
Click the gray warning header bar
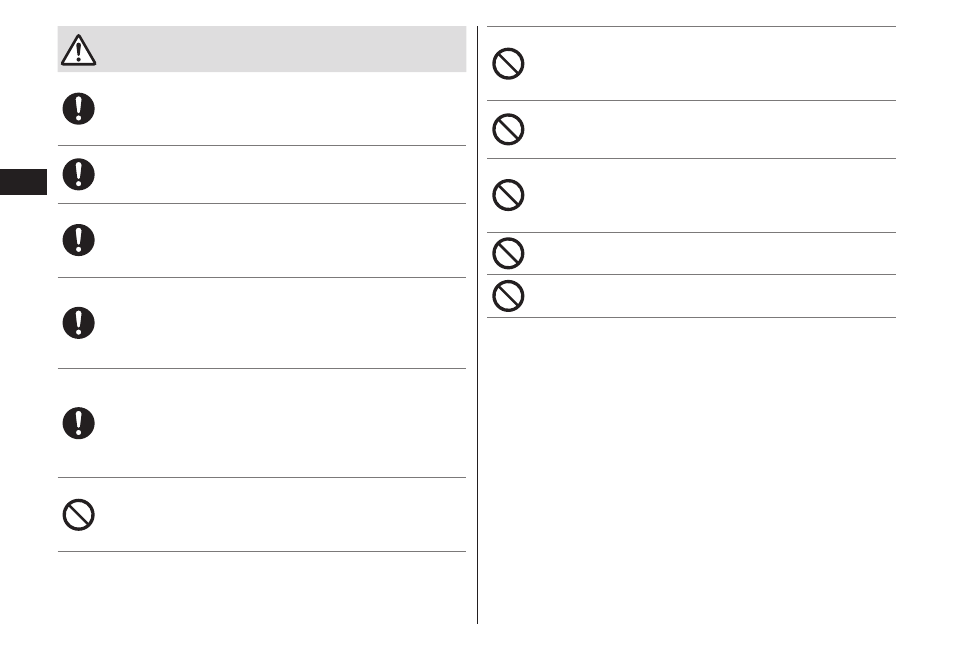tap(262, 49)
